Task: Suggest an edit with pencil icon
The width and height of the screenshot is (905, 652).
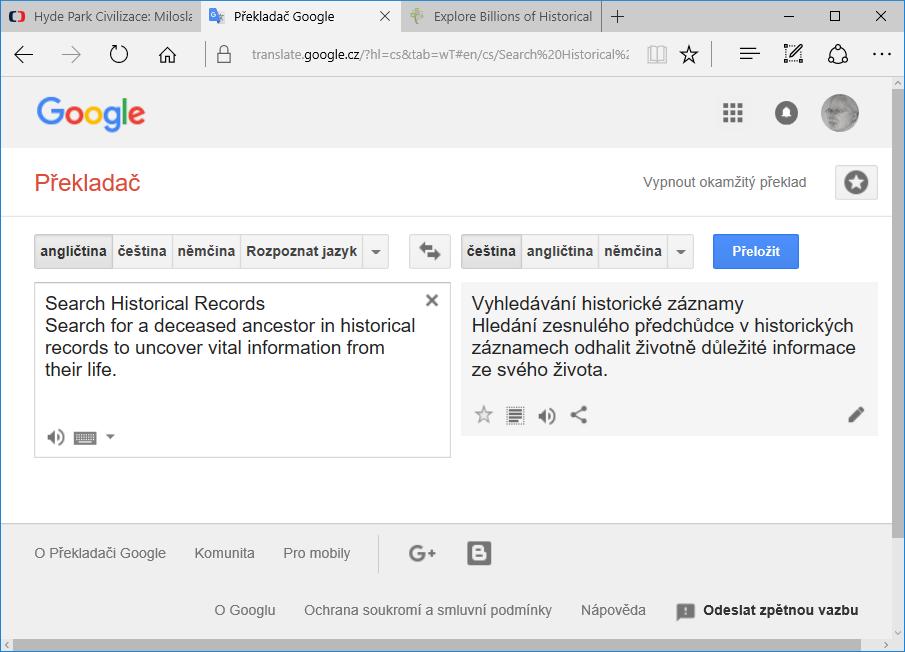Action: pos(856,414)
